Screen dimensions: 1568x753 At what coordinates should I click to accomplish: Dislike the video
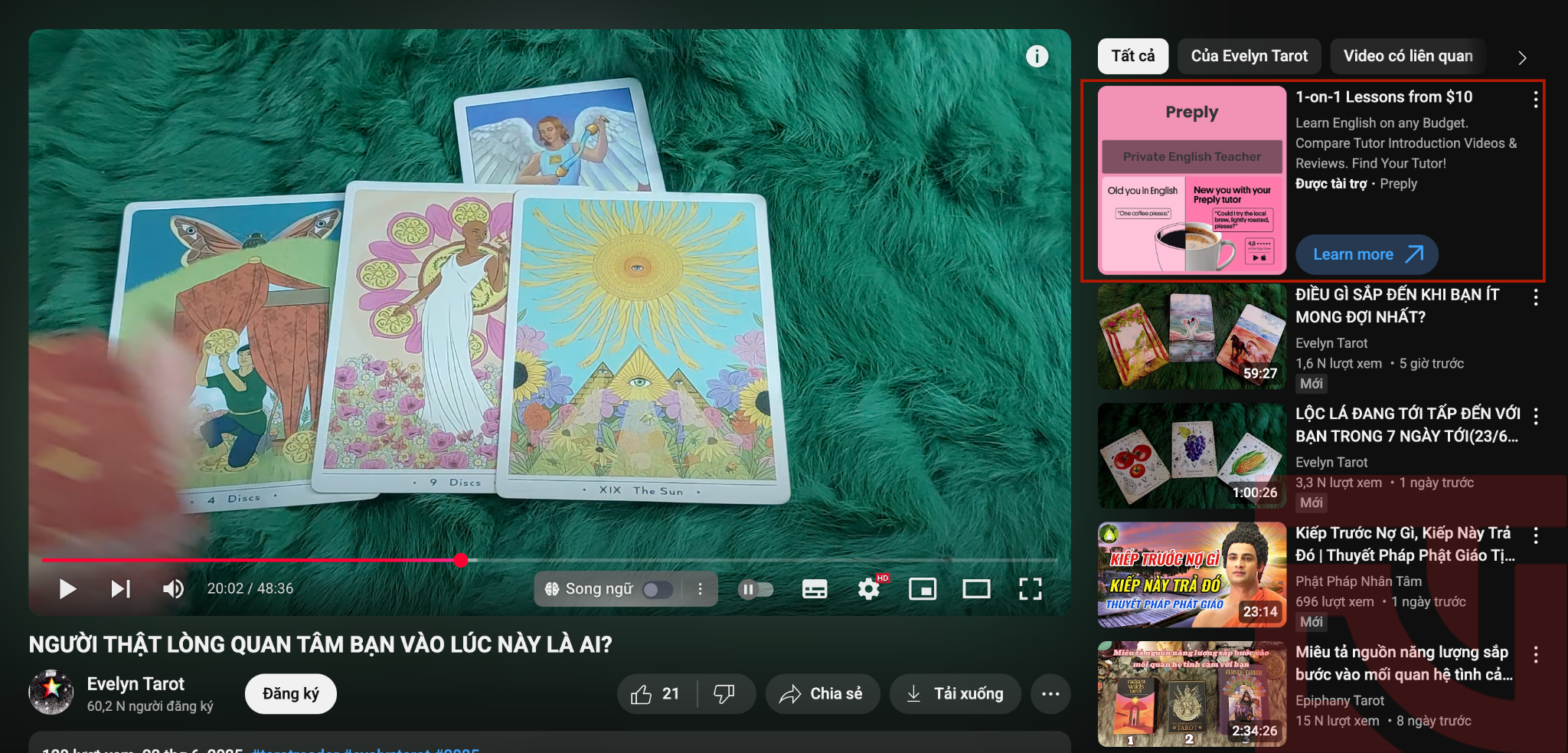pos(724,694)
